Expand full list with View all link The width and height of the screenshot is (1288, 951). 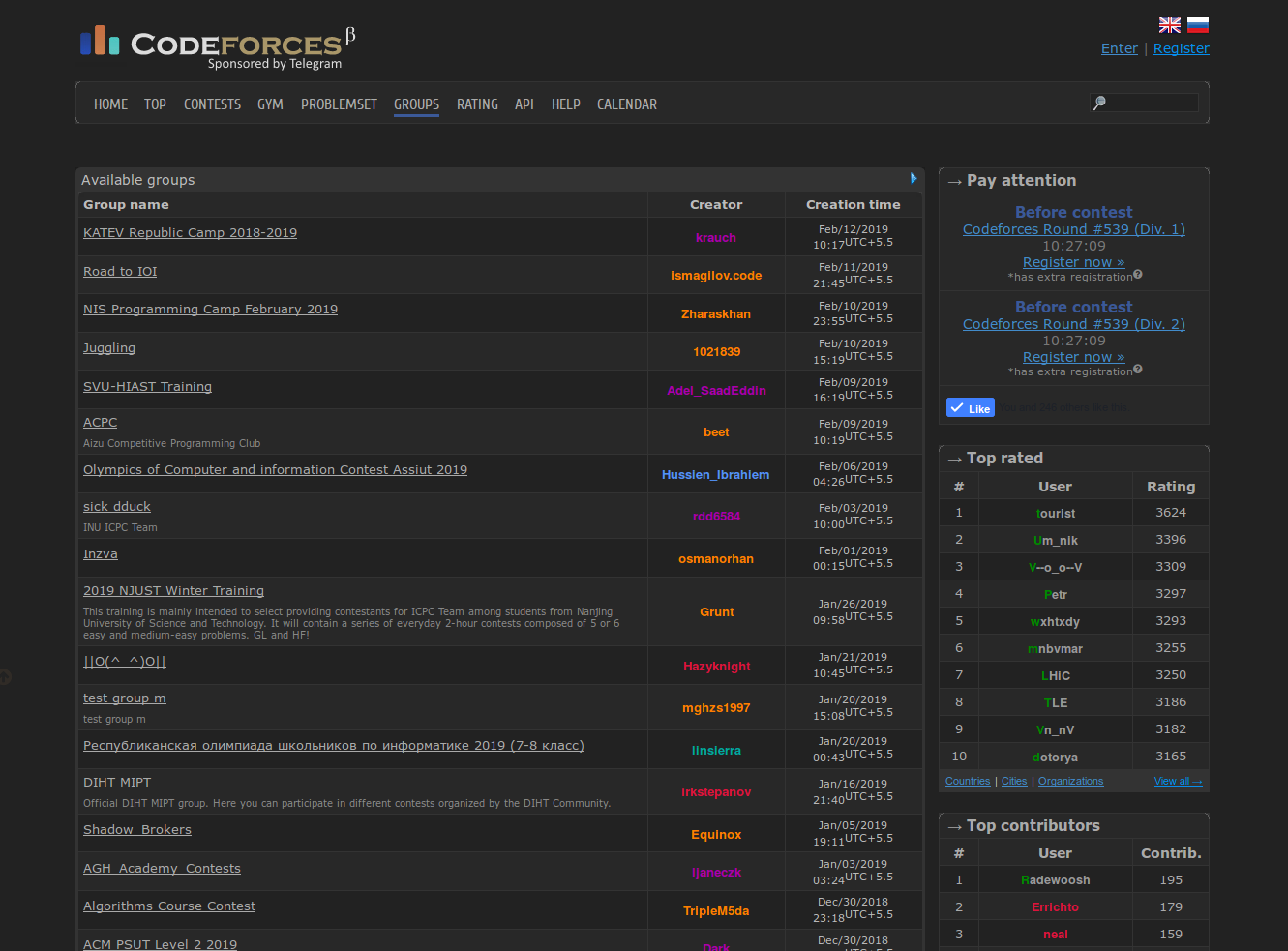[x=1178, y=781]
